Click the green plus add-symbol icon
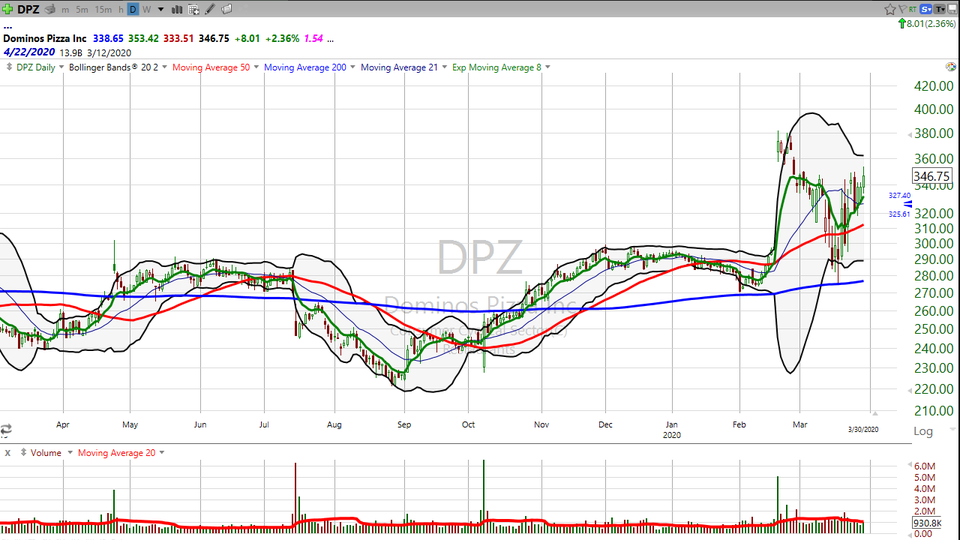 tap(7, 9)
